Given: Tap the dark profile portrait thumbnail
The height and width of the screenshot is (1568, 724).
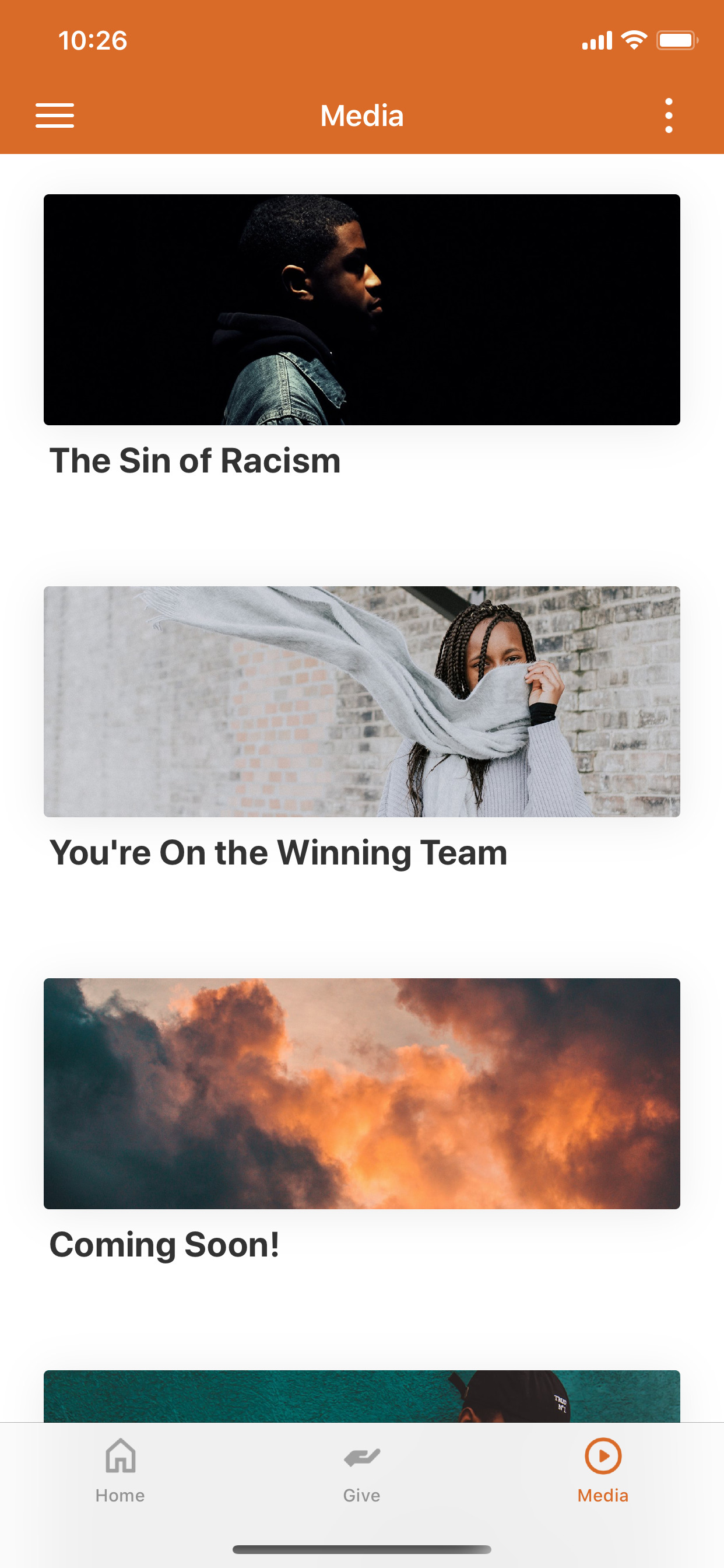Looking at the screenshot, I should 362,309.
